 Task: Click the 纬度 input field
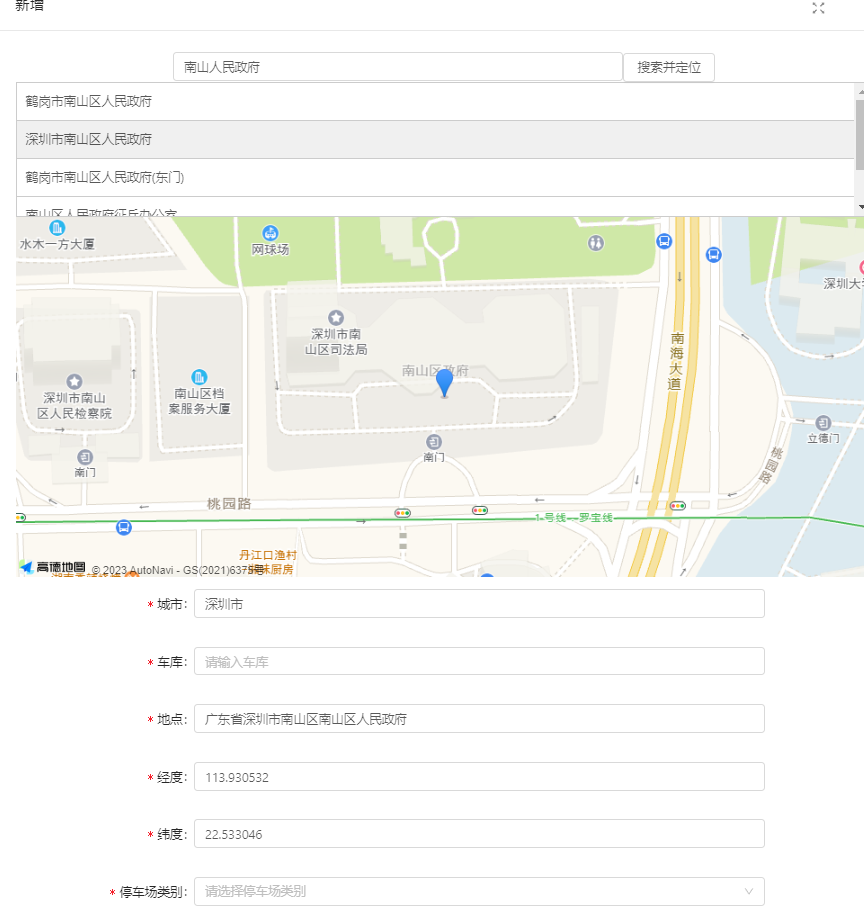click(479, 834)
